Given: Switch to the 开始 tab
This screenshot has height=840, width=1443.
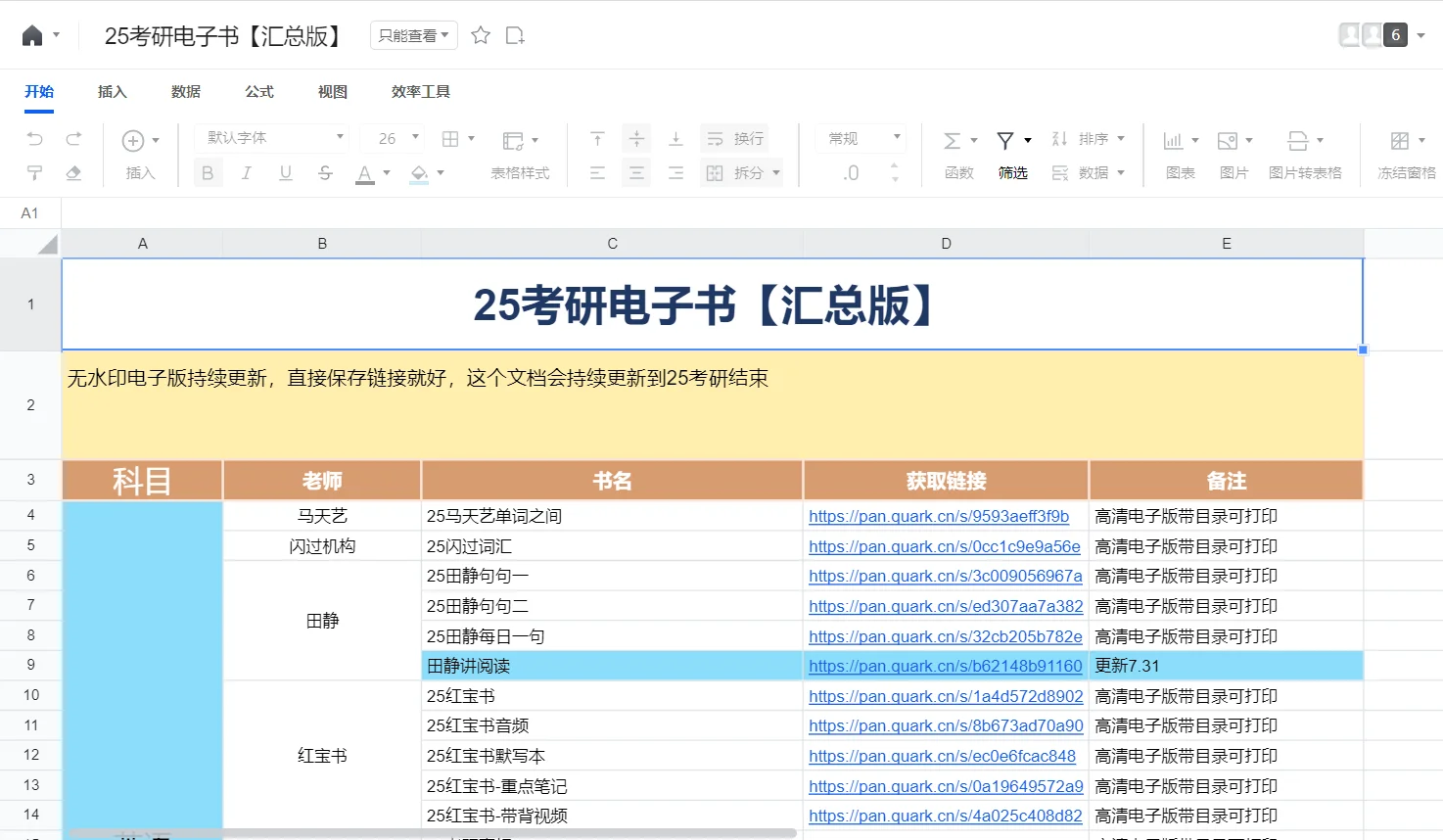Looking at the screenshot, I should coord(39,91).
